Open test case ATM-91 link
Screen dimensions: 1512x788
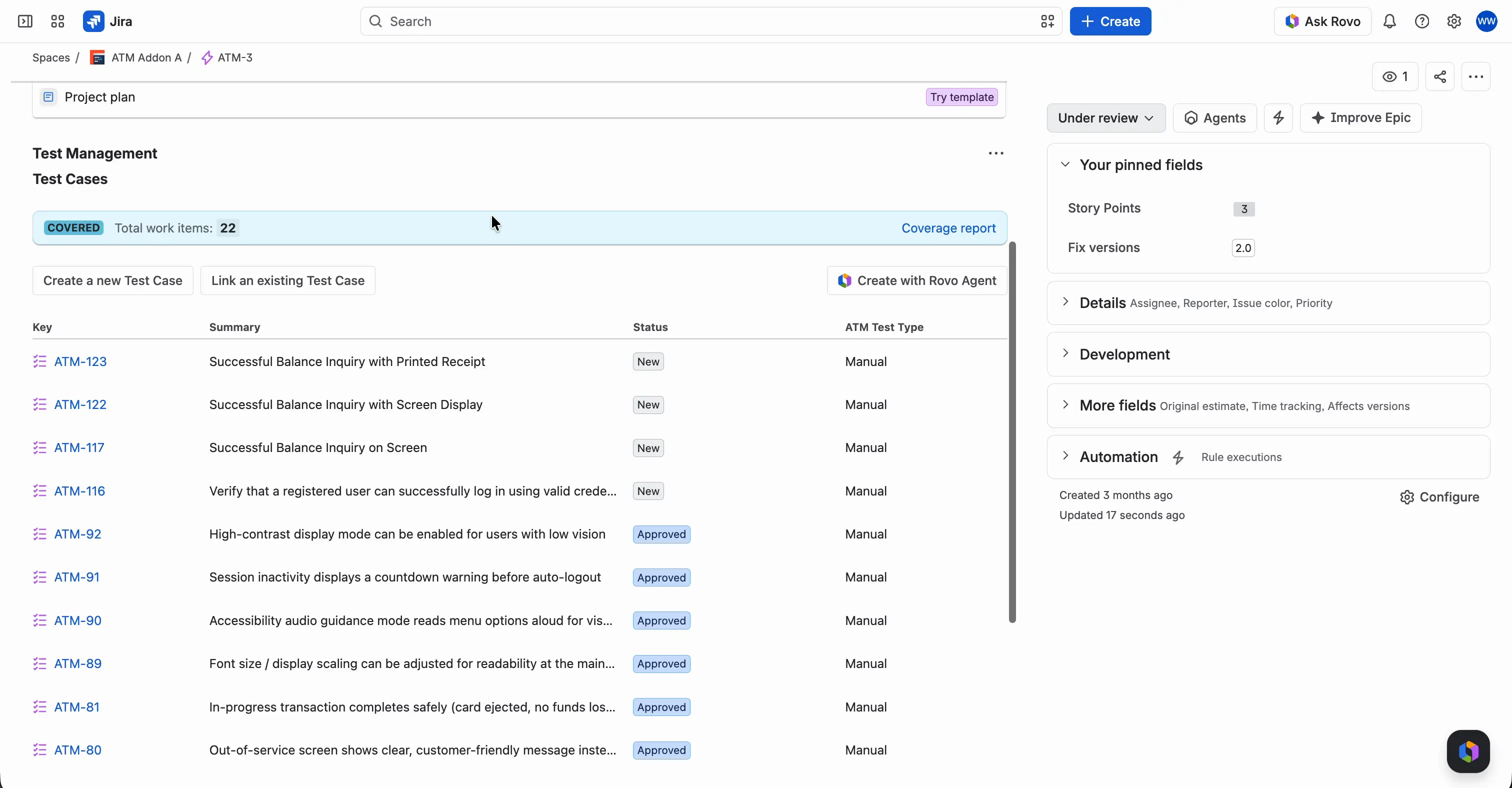tap(77, 577)
